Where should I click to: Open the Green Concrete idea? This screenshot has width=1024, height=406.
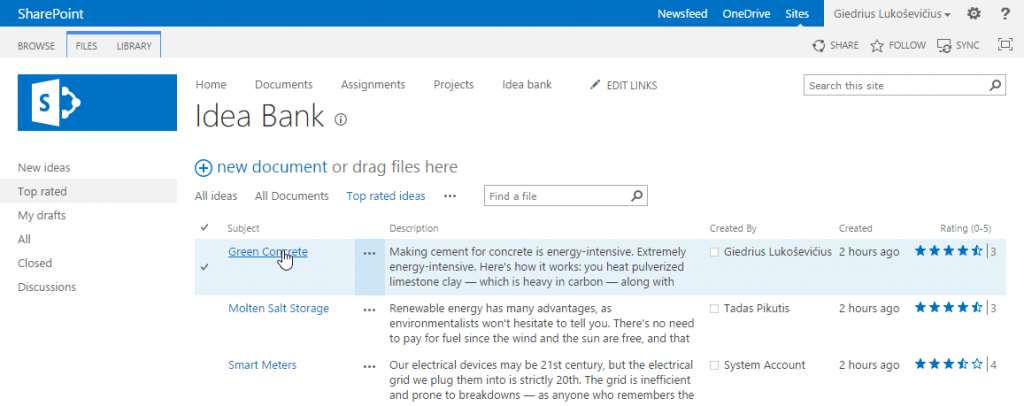(268, 252)
